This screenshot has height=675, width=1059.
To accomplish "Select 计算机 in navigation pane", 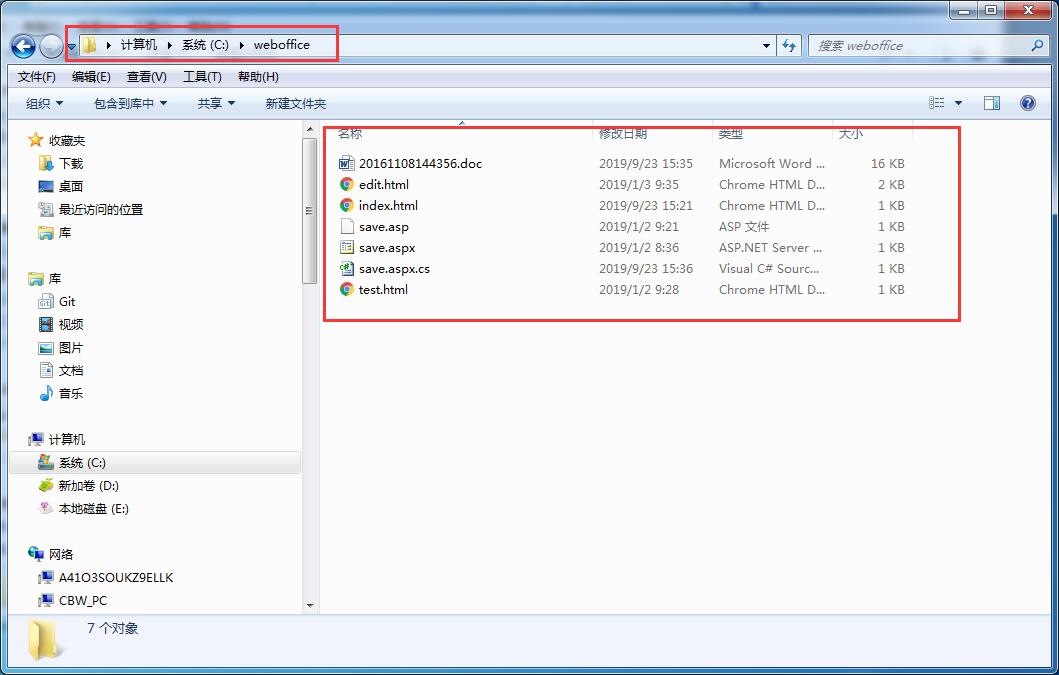I will tap(67, 439).
